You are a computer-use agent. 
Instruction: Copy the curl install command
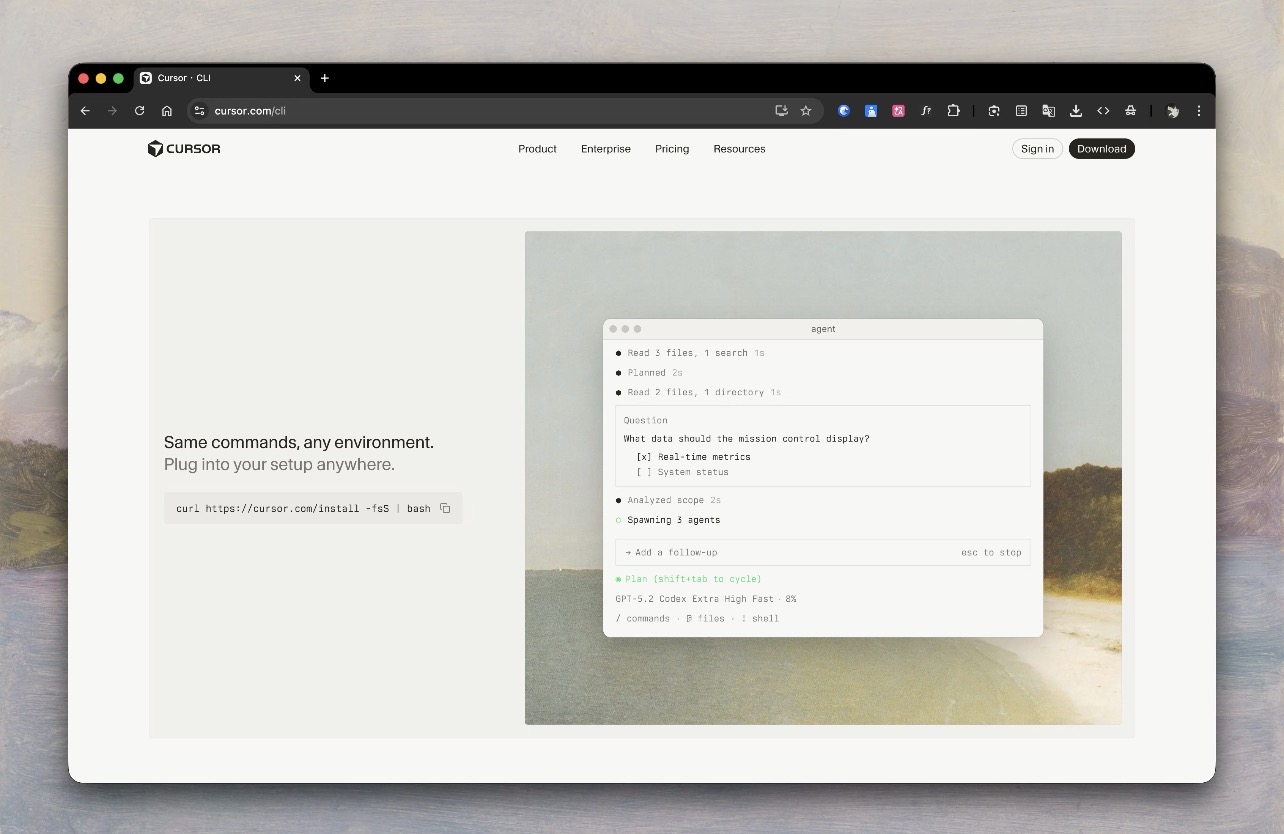pyautogui.click(x=445, y=508)
